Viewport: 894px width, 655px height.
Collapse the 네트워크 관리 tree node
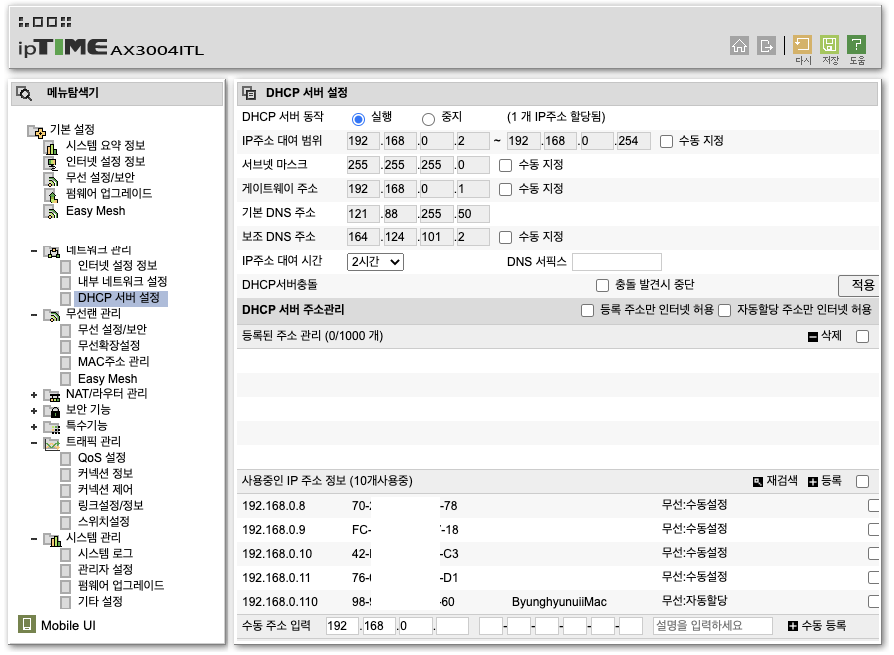pyautogui.click(x=34, y=250)
